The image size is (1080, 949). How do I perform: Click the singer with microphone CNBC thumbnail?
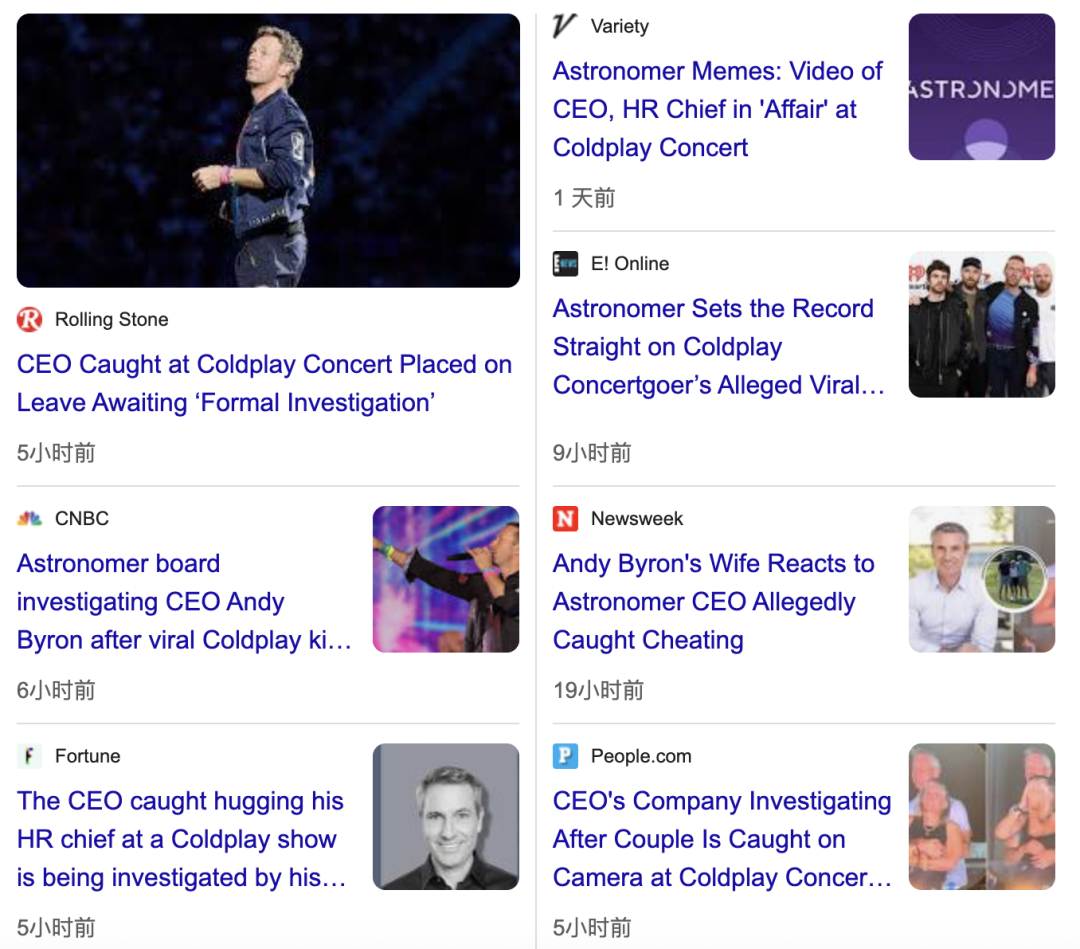click(446, 579)
